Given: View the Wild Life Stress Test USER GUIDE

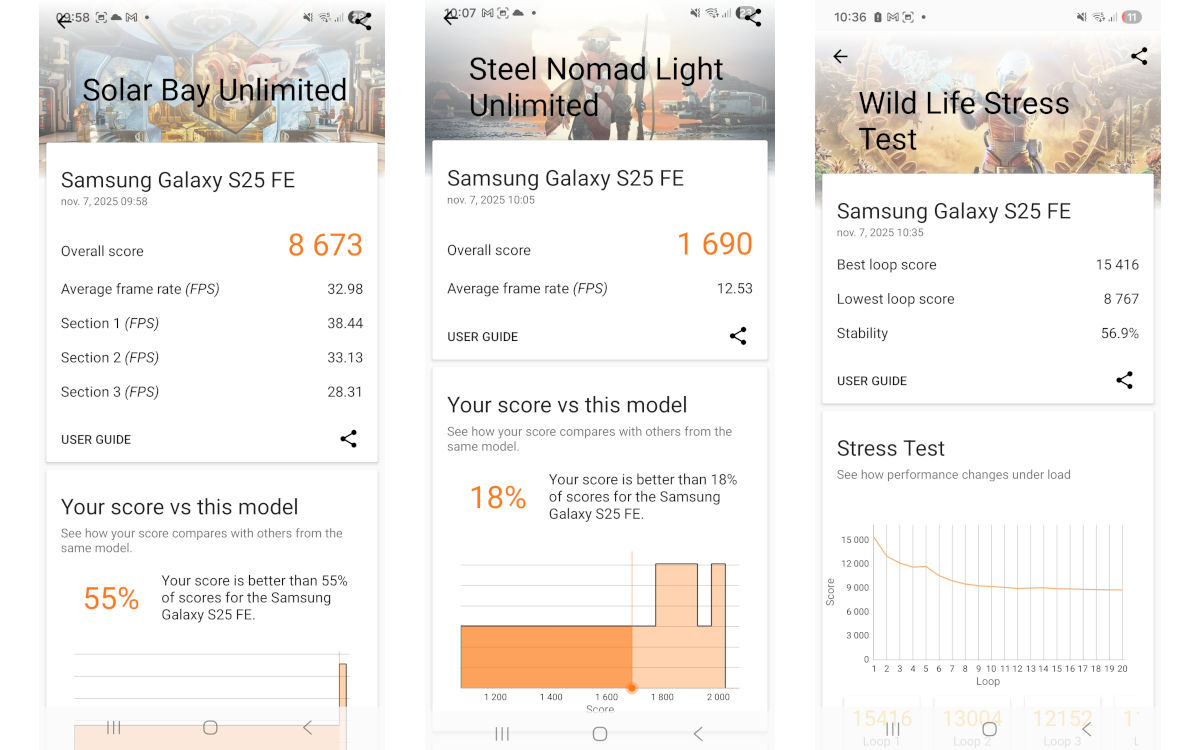Looking at the screenshot, I should click(871, 381).
